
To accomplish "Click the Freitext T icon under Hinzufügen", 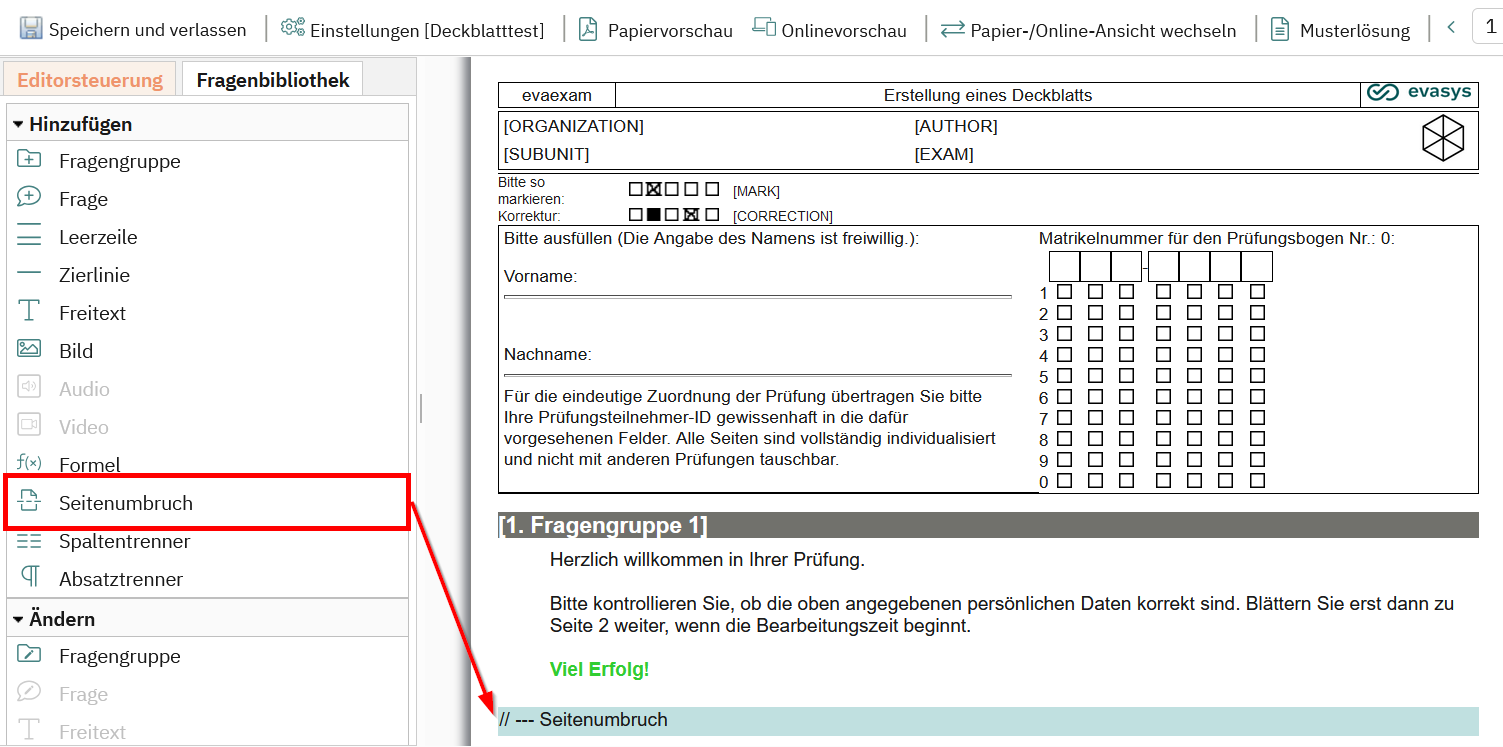I will (29, 312).
